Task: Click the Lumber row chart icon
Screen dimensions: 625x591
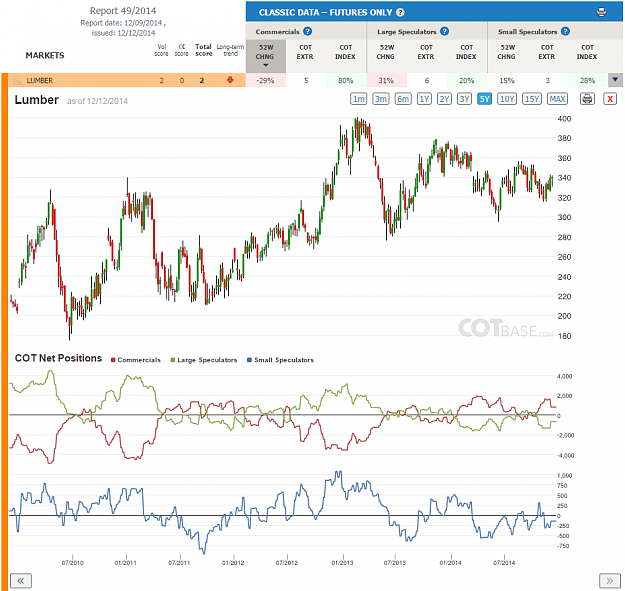Action: tap(18, 81)
